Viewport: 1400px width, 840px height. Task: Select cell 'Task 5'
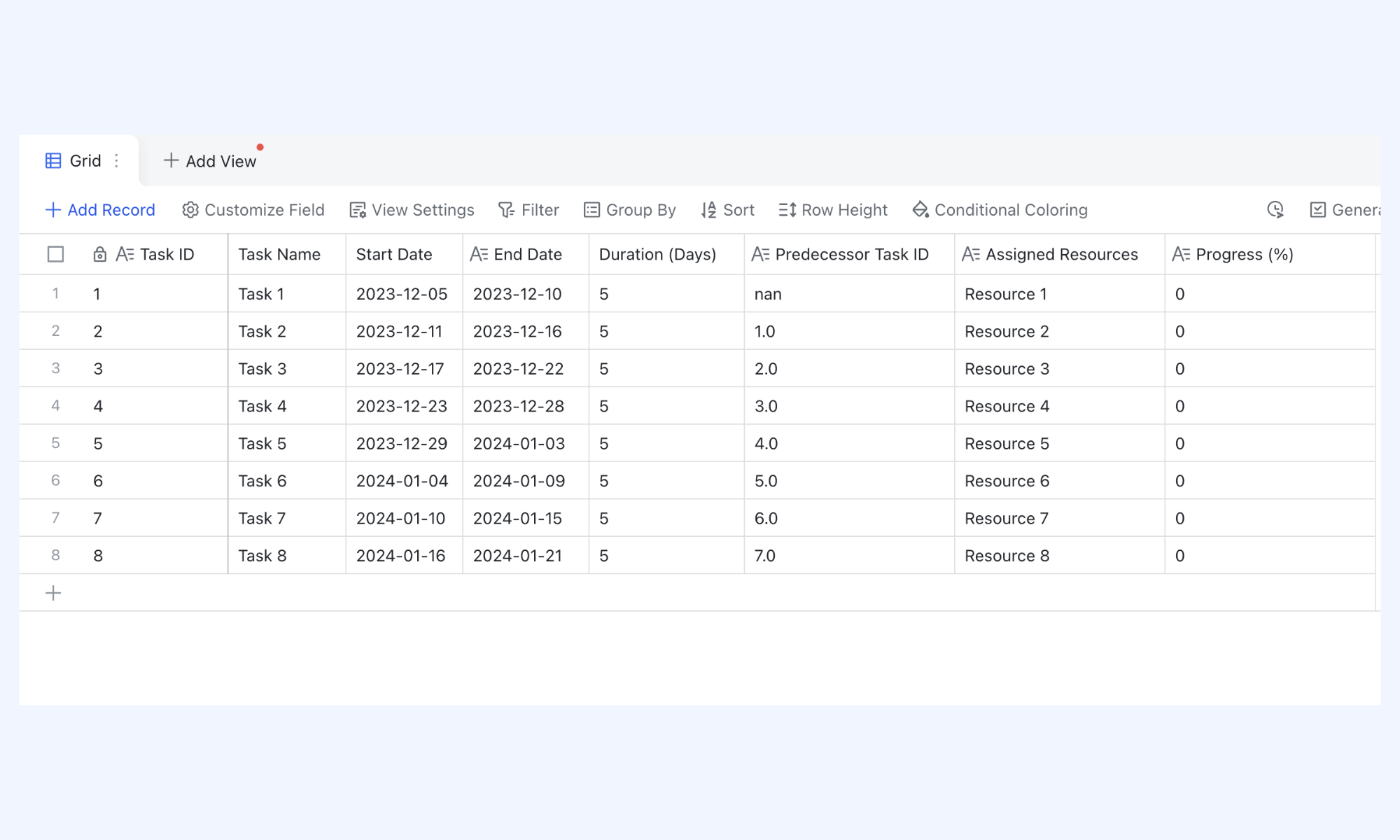tap(287, 443)
